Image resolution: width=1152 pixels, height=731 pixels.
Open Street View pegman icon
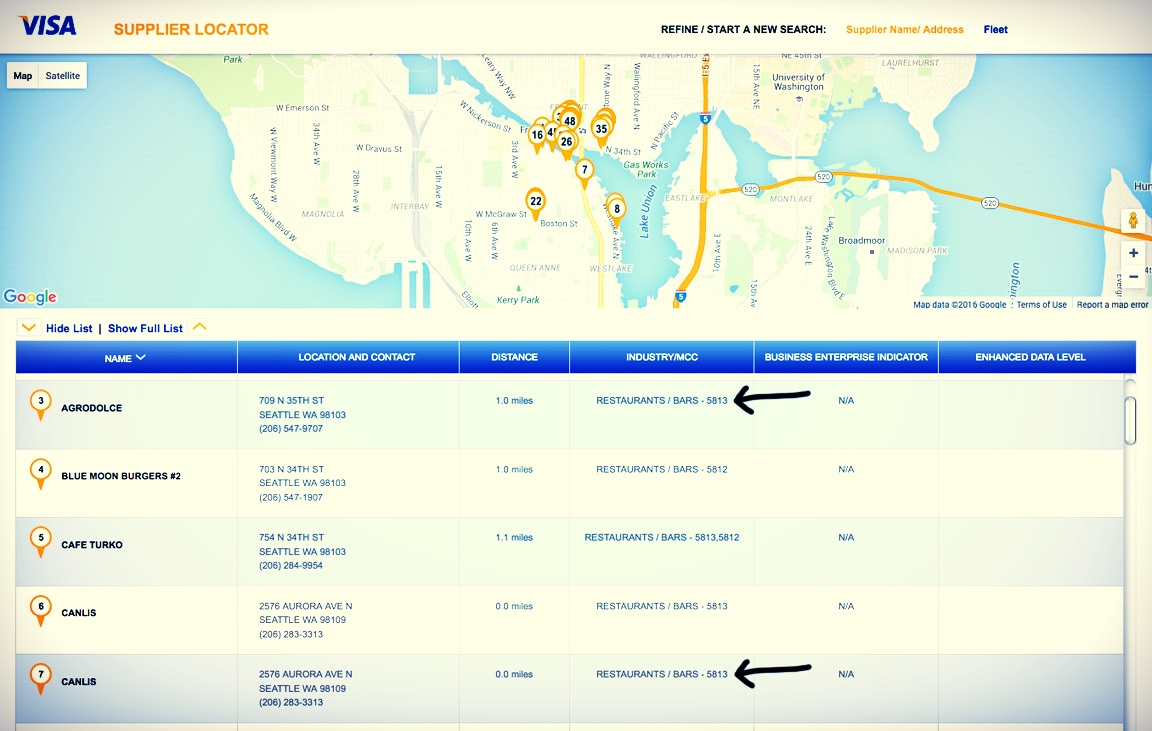[x=1133, y=220]
